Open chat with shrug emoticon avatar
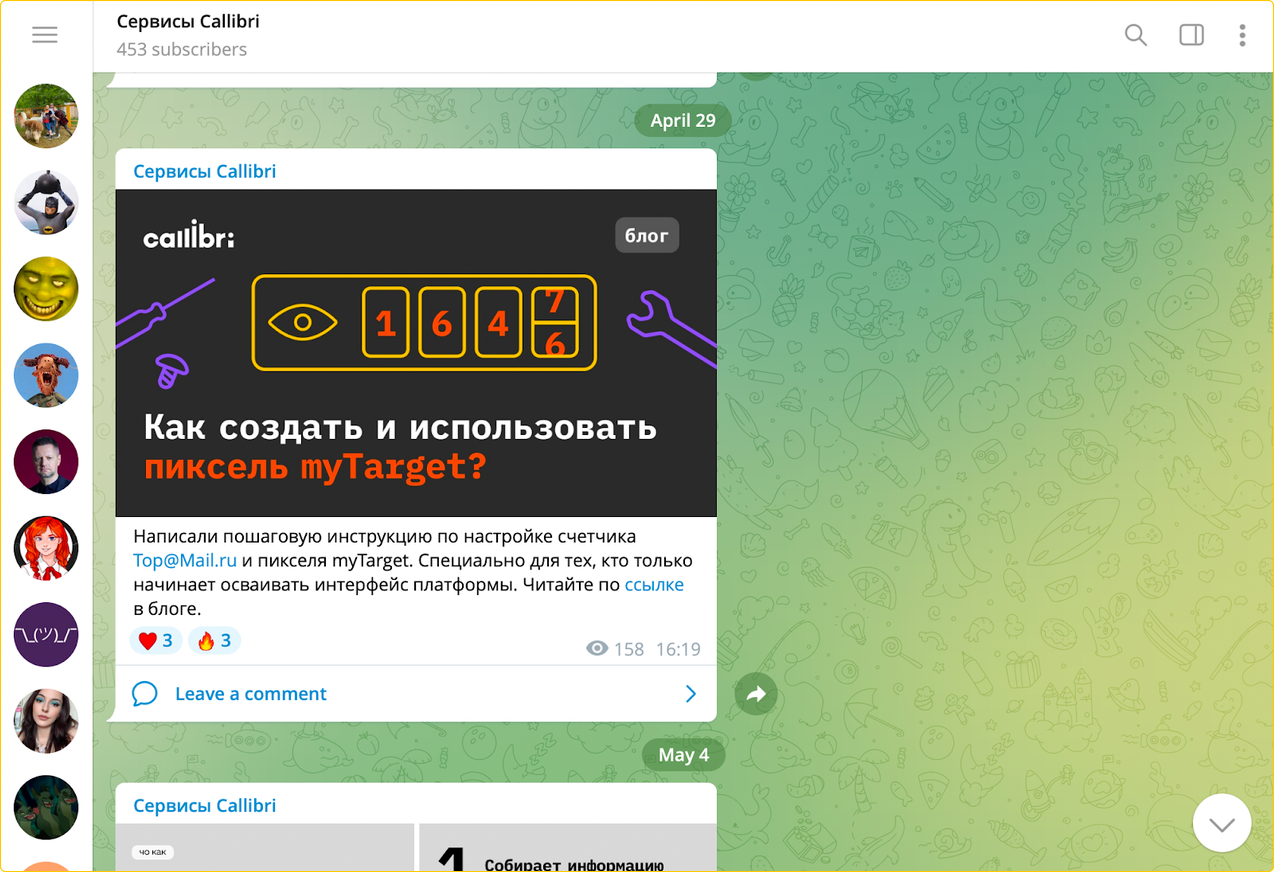Image resolution: width=1274 pixels, height=872 pixels. 46,634
